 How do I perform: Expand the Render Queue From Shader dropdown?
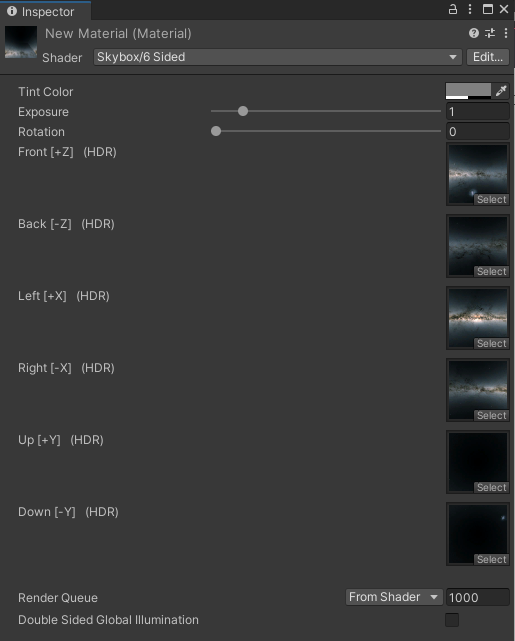click(394, 597)
